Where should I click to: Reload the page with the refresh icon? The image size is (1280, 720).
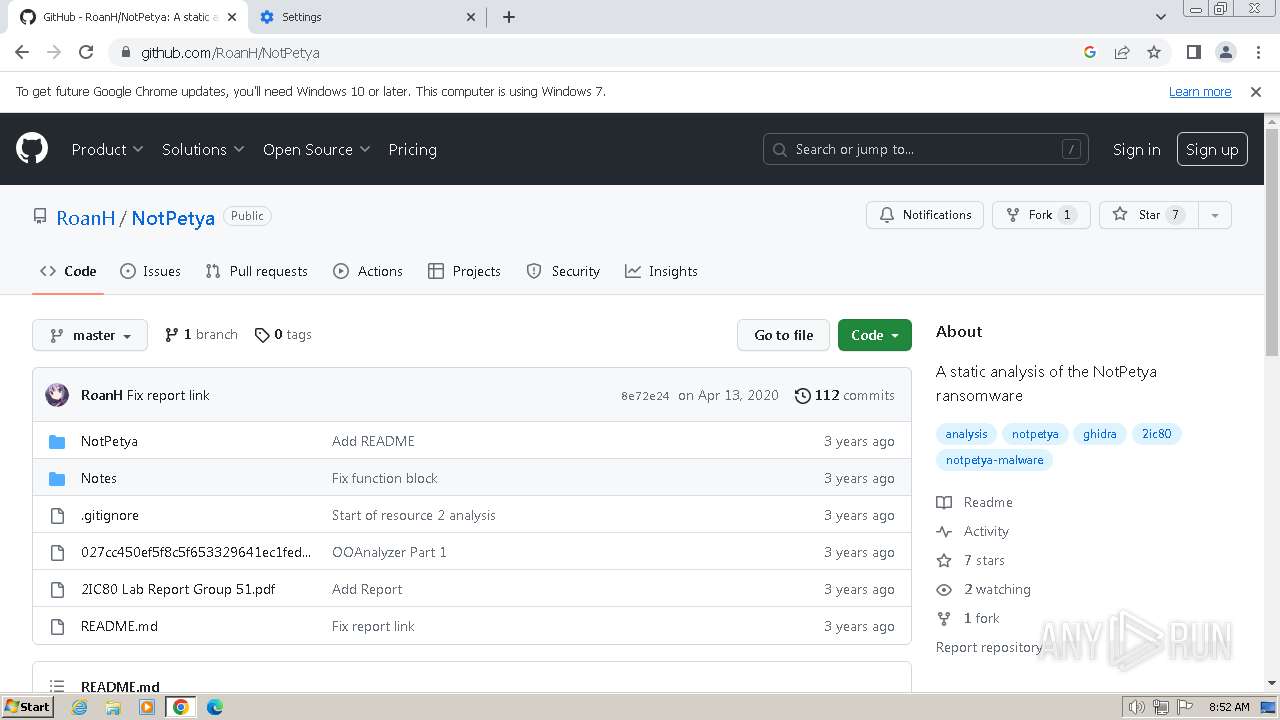[86, 52]
